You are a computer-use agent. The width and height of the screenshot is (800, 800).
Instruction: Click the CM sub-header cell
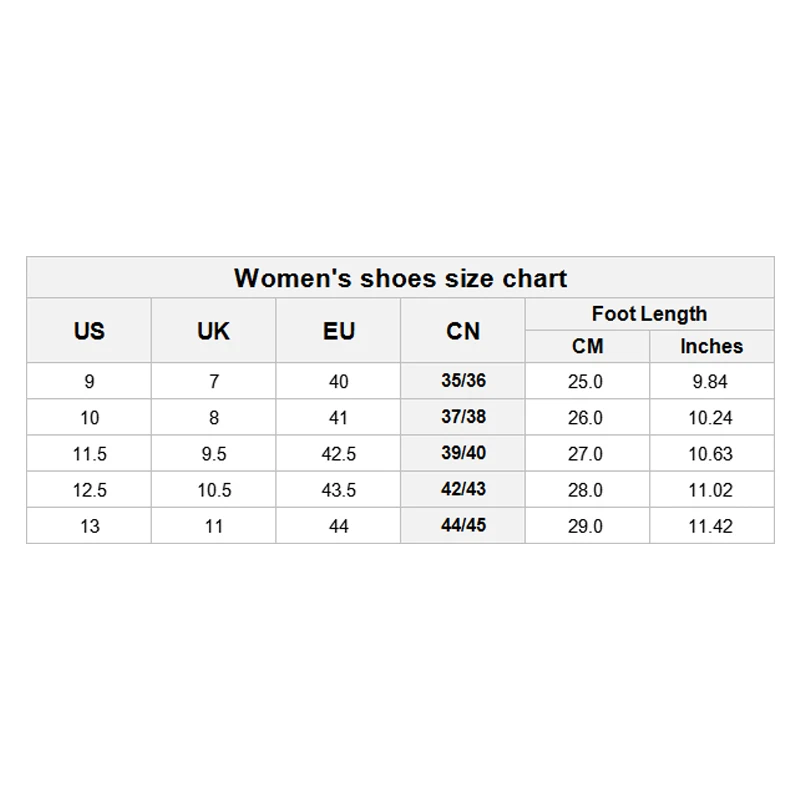(587, 347)
